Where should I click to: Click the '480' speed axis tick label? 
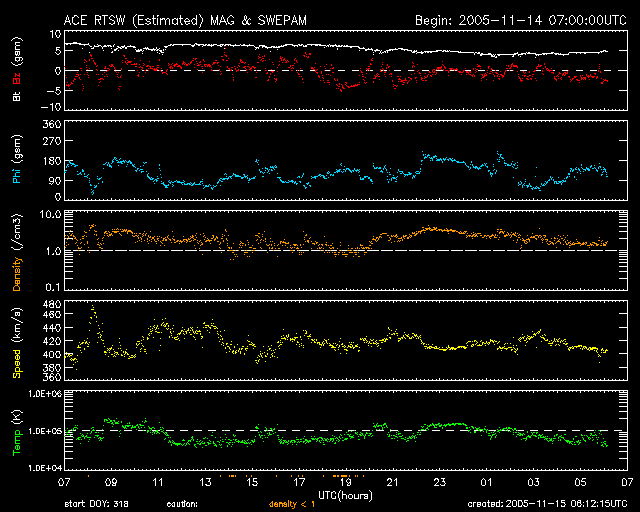coord(52,304)
